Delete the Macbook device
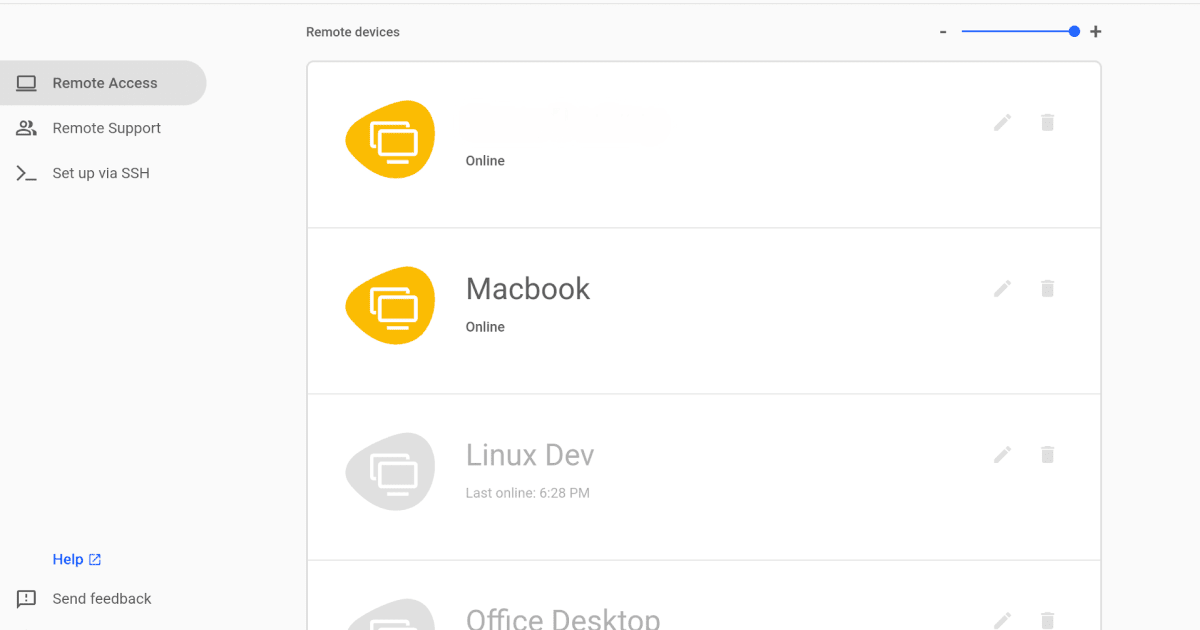Image resolution: width=1200 pixels, height=630 pixels. click(1047, 288)
